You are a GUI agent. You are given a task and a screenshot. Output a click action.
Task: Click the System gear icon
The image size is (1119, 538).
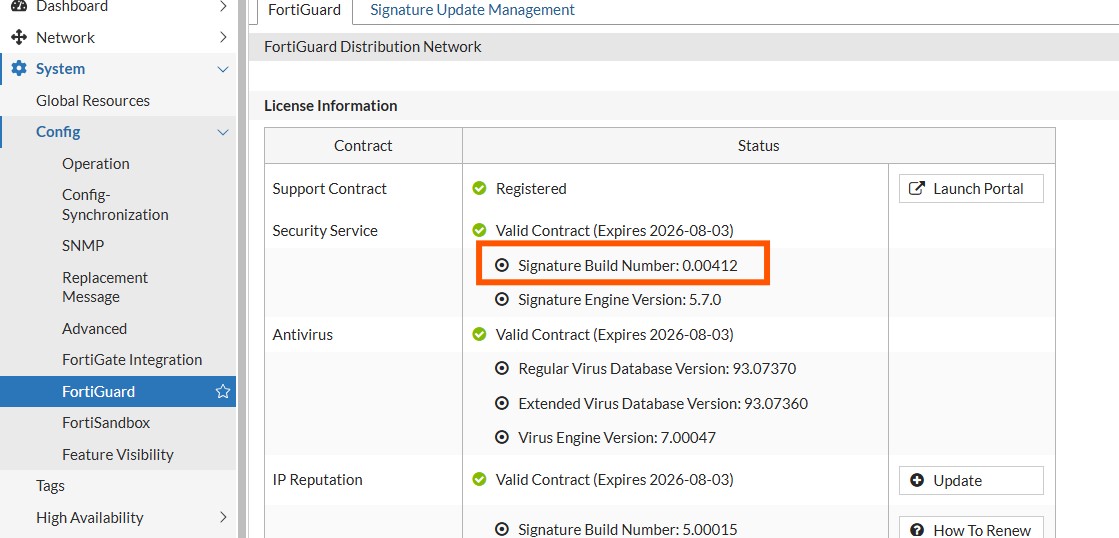19,68
